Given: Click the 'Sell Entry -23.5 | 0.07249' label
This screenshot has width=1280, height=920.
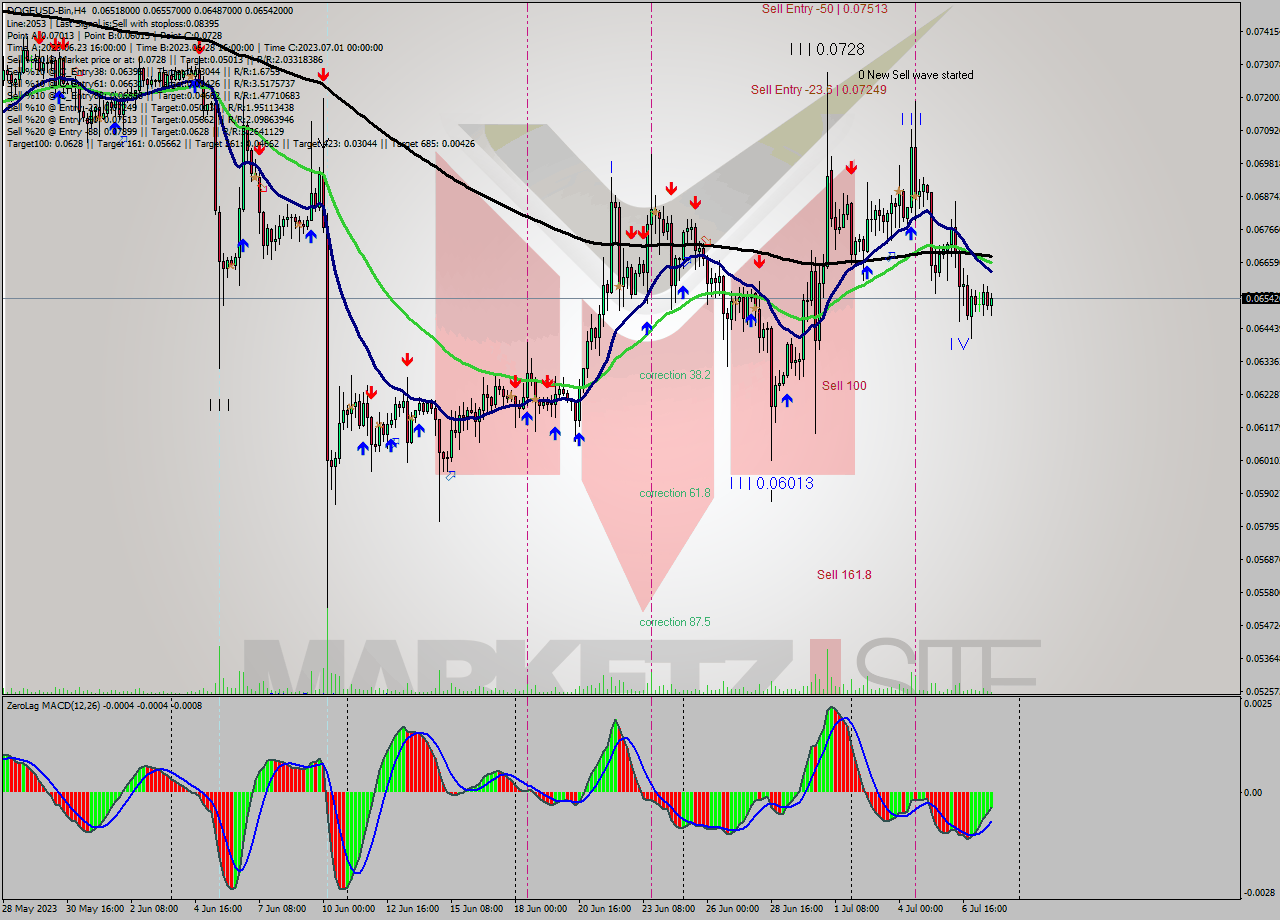Looking at the screenshot, I should [818, 90].
